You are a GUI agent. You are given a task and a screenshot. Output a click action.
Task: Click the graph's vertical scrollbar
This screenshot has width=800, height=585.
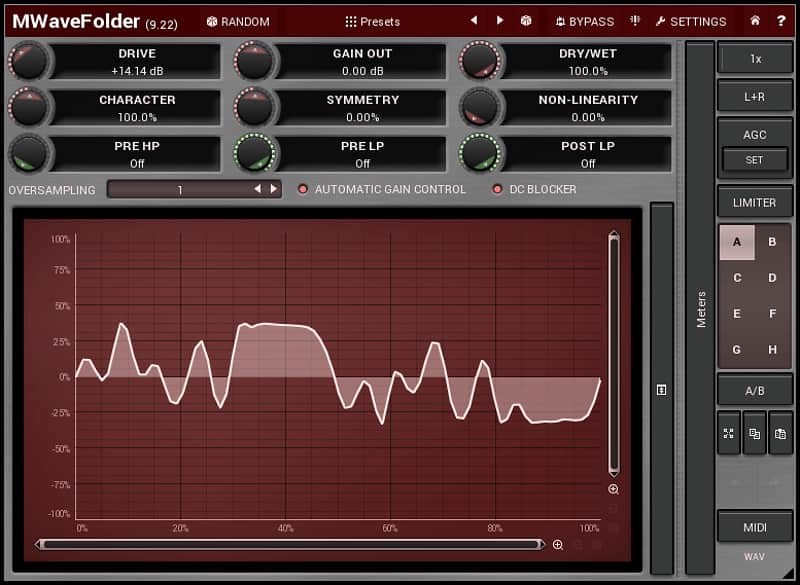pos(614,353)
